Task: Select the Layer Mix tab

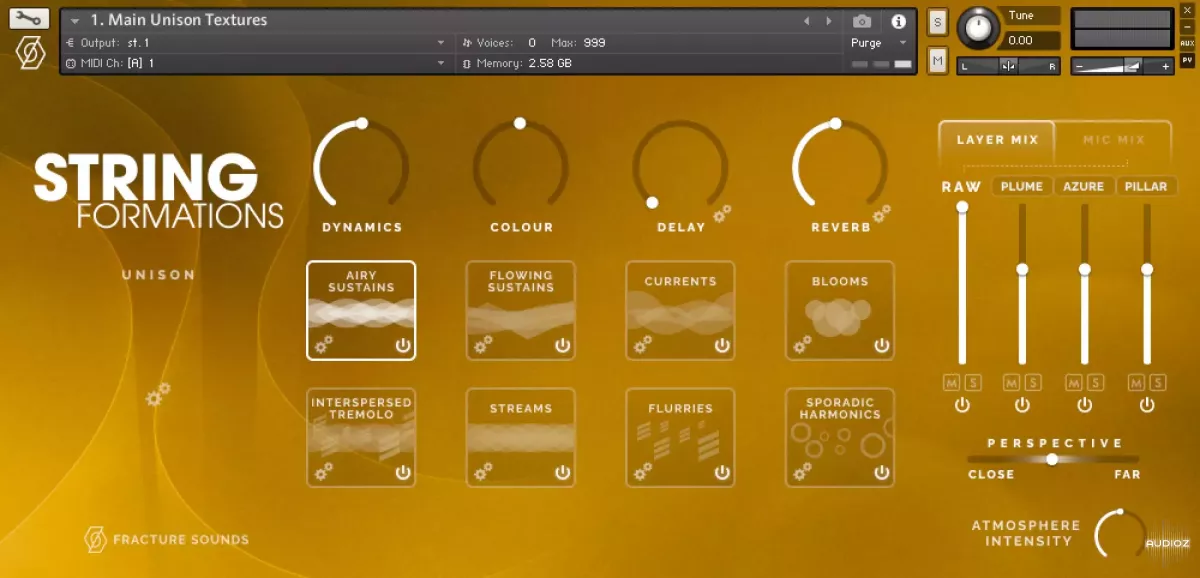Action: tap(997, 140)
